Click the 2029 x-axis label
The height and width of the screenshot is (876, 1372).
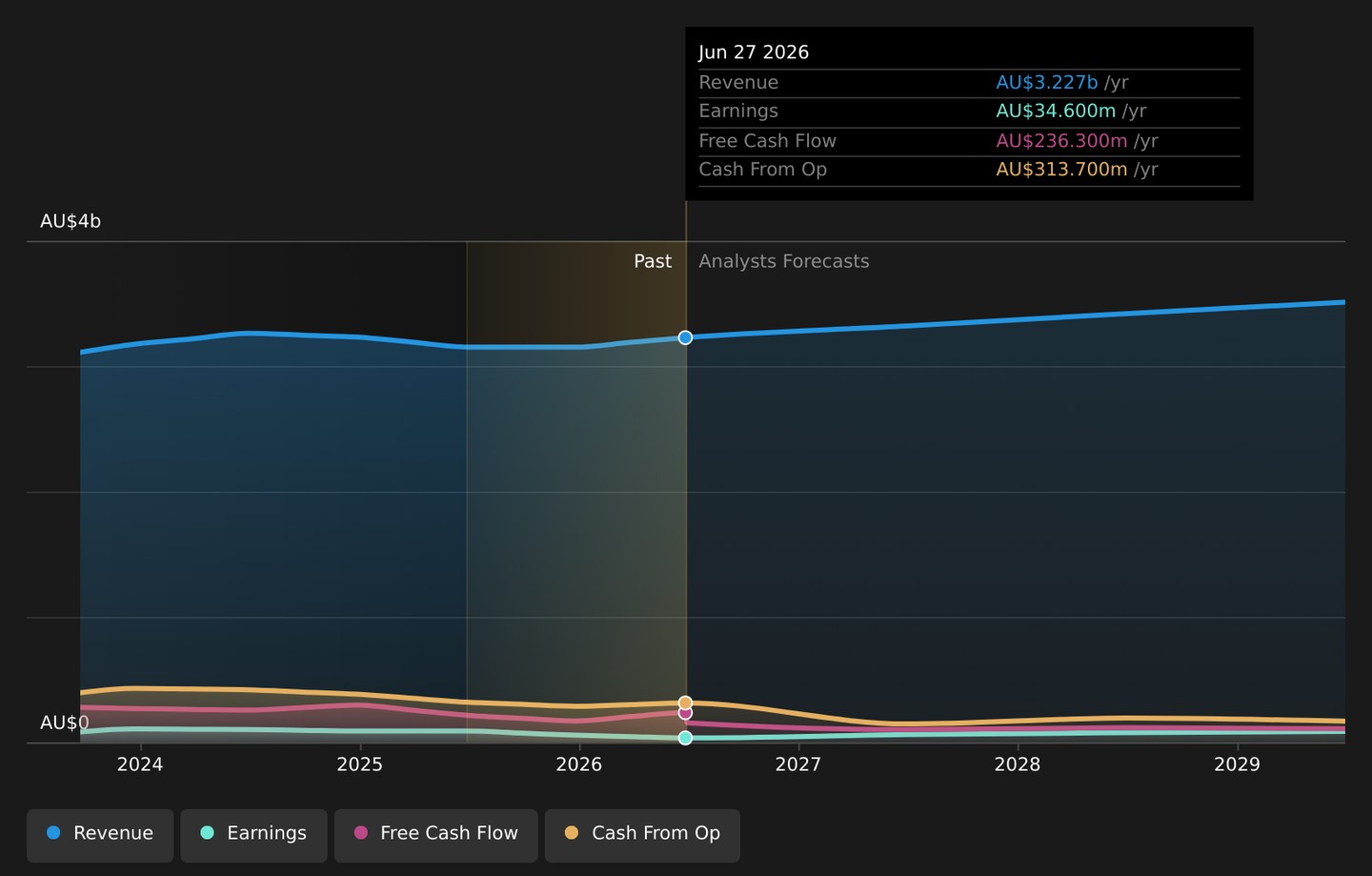(x=1237, y=764)
